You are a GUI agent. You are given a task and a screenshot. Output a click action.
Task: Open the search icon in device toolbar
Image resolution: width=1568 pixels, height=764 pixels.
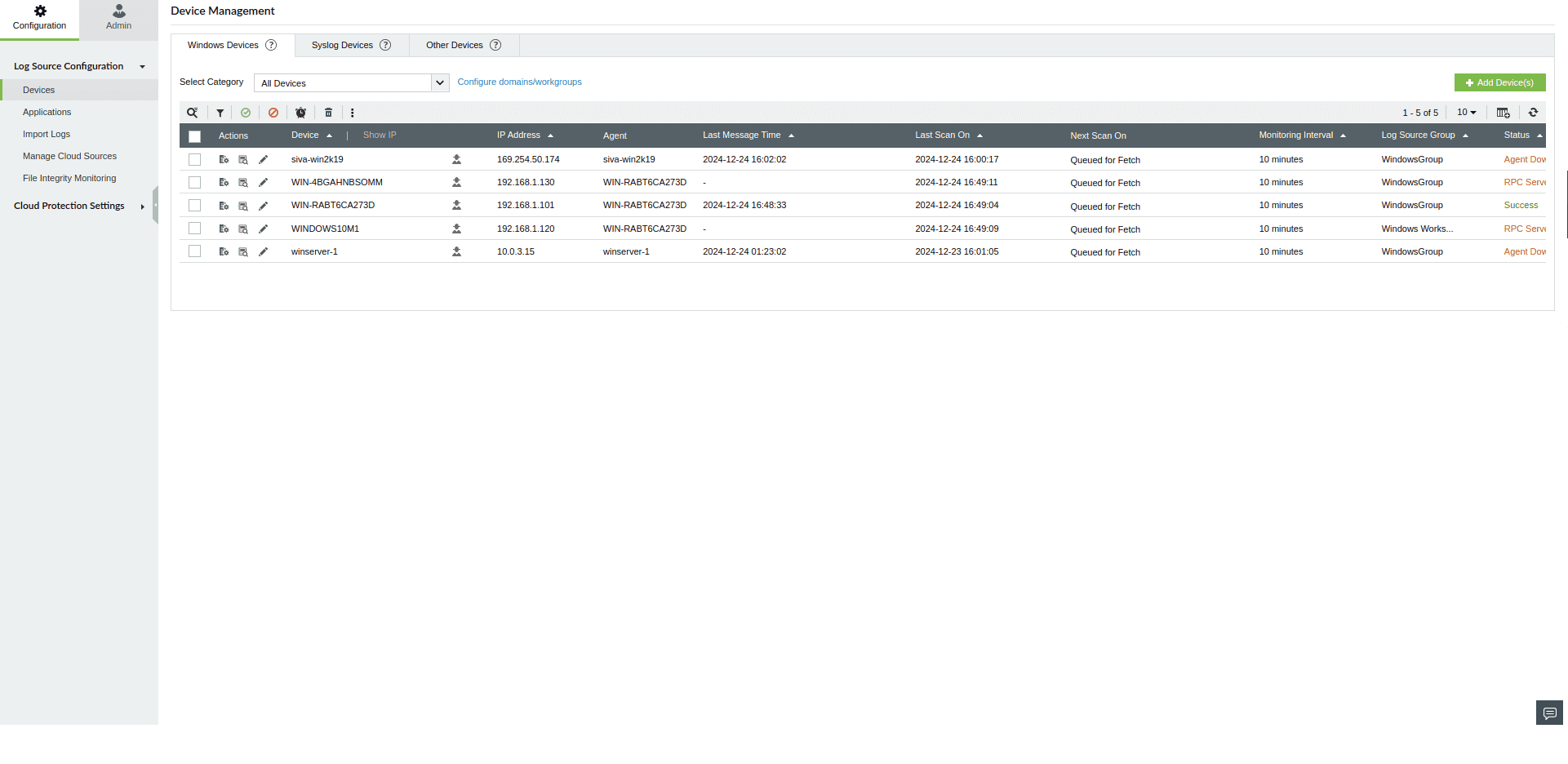[x=192, y=113]
